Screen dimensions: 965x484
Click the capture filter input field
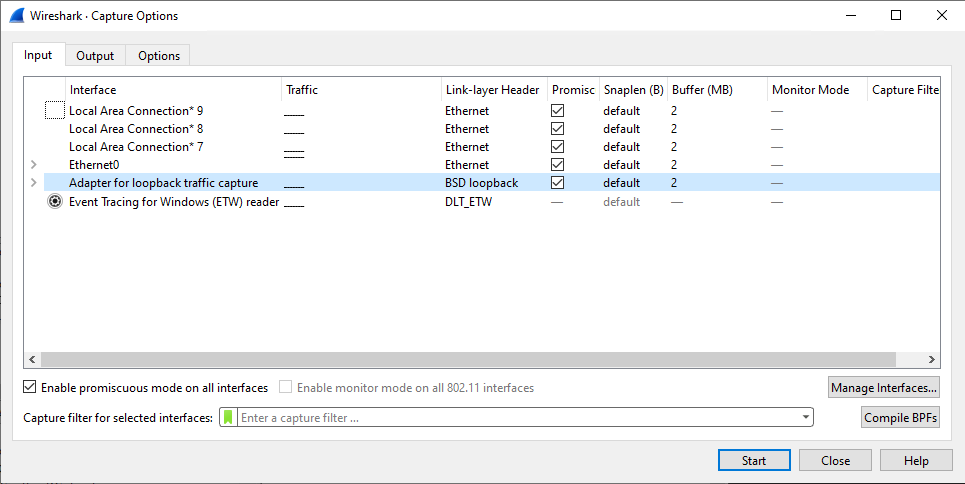519,417
